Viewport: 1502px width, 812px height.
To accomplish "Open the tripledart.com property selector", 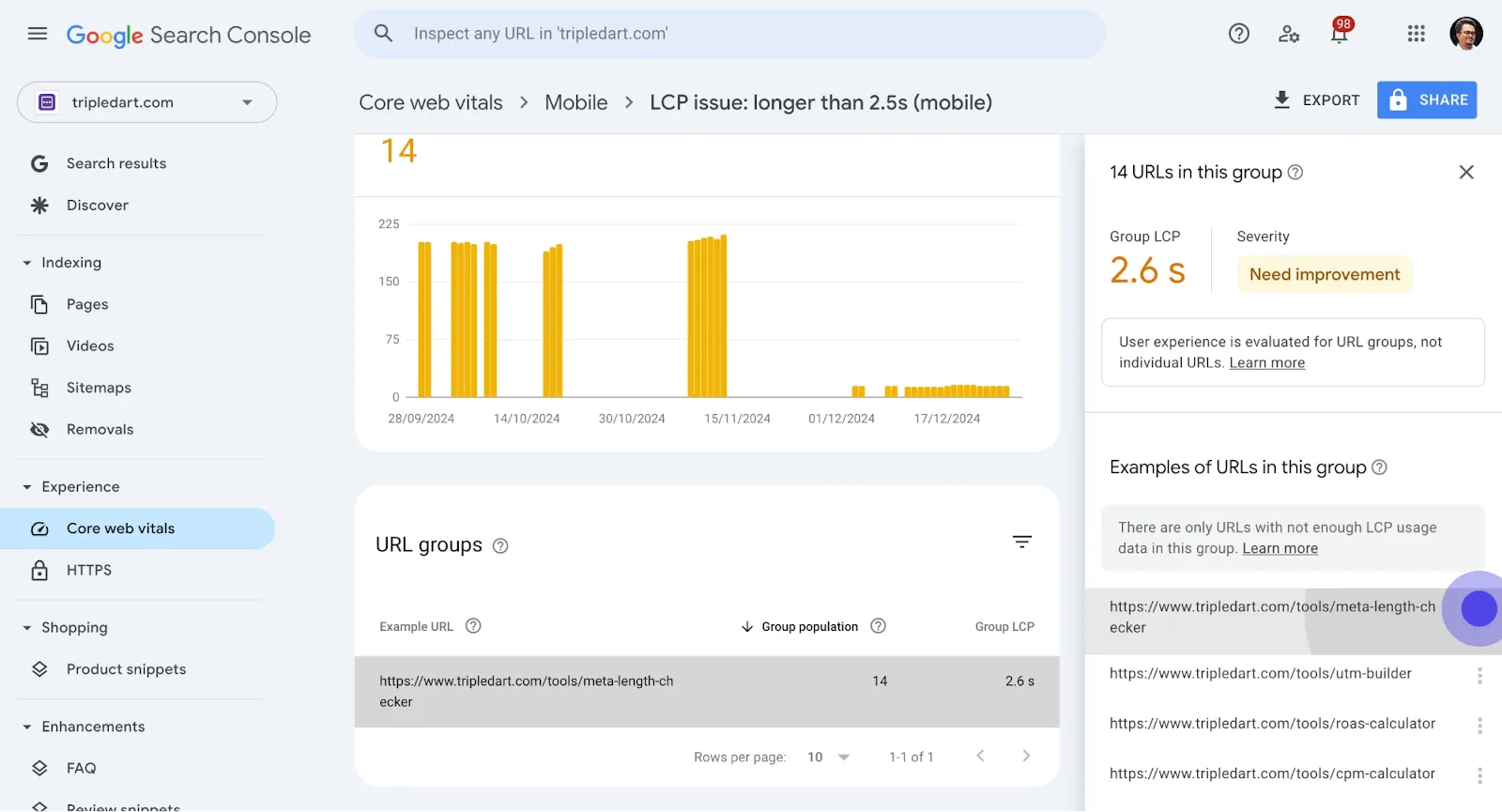I will (146, 102).
